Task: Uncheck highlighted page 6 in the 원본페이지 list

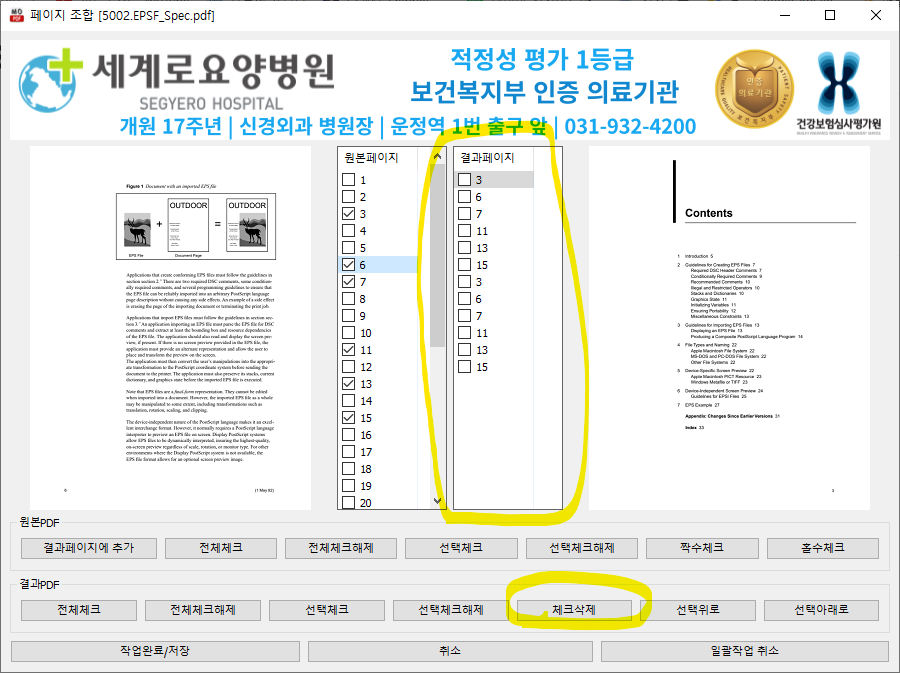Action: click(x=348, y=264)
